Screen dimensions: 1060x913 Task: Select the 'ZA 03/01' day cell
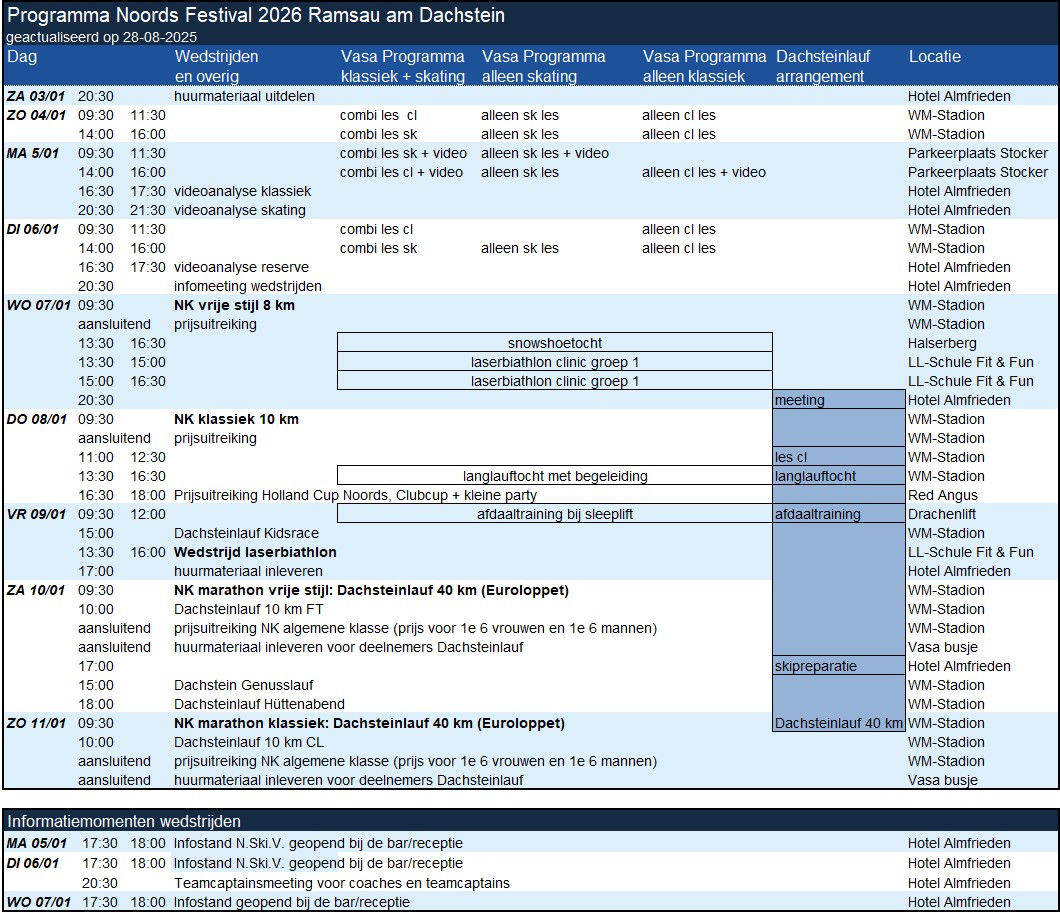[x=35, y=96]
